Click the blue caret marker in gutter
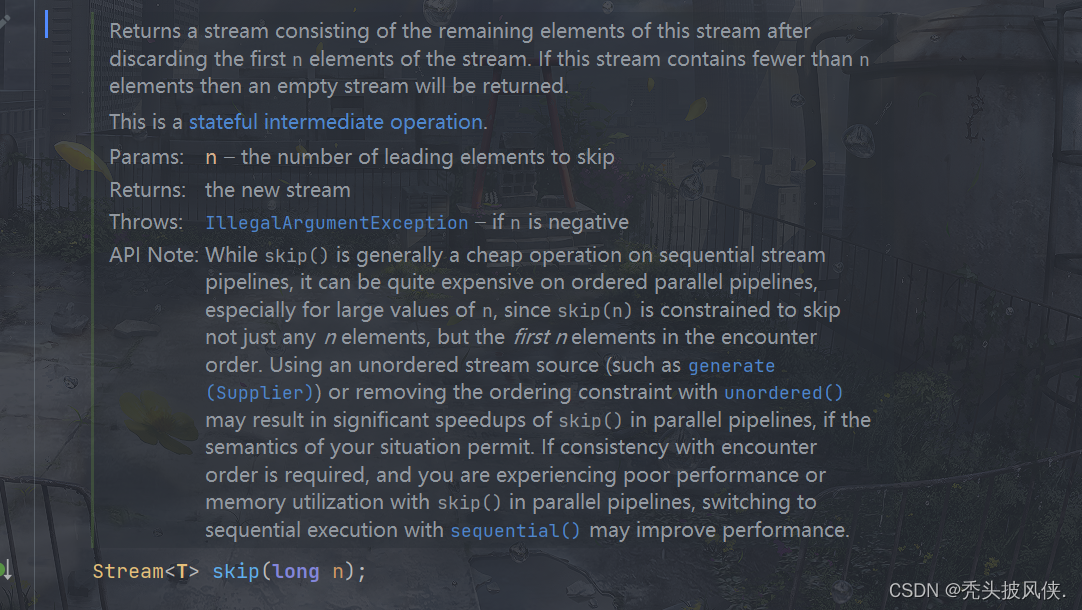Image resolution: width=1082 pixels, height=610 pixels. point(46,24)
